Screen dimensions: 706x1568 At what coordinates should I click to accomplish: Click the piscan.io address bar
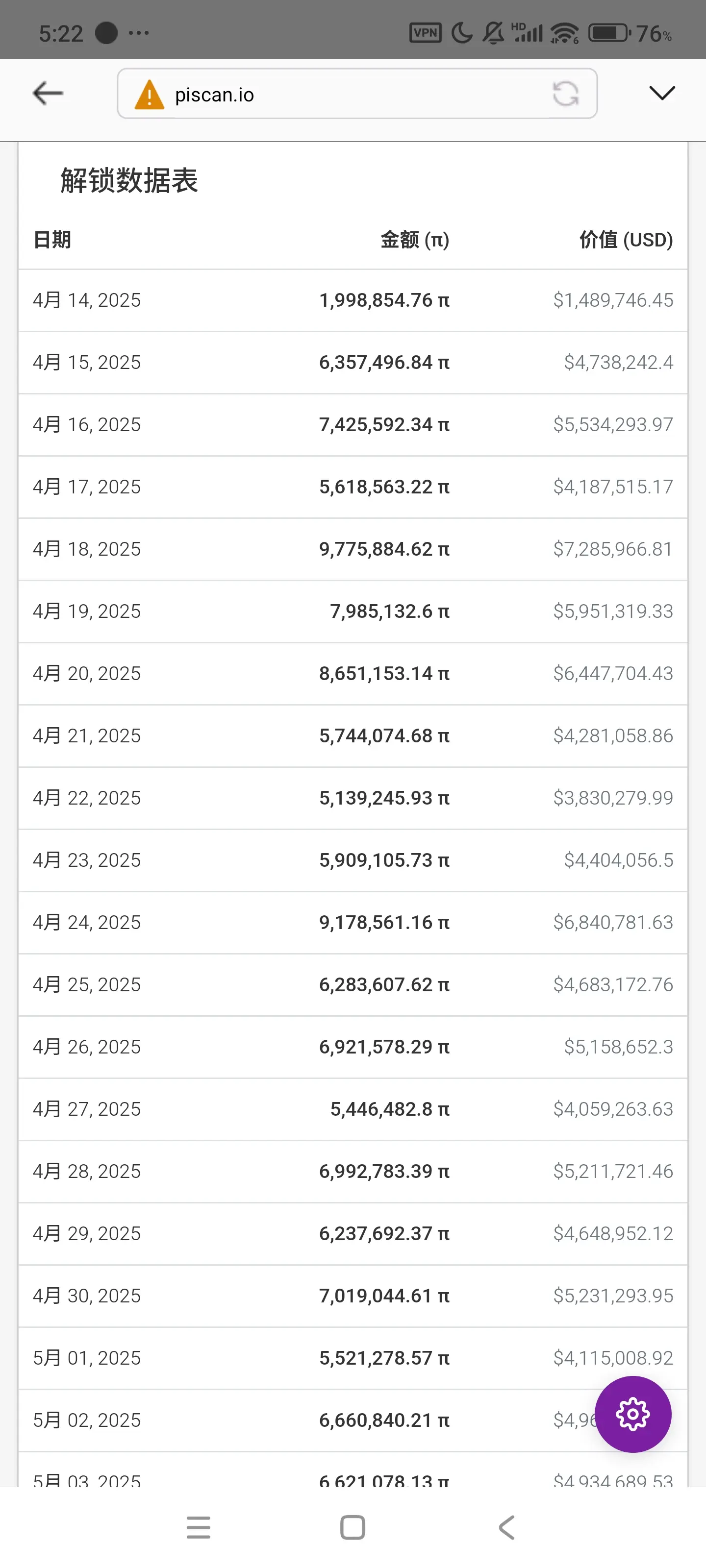[x=357, y=94]
